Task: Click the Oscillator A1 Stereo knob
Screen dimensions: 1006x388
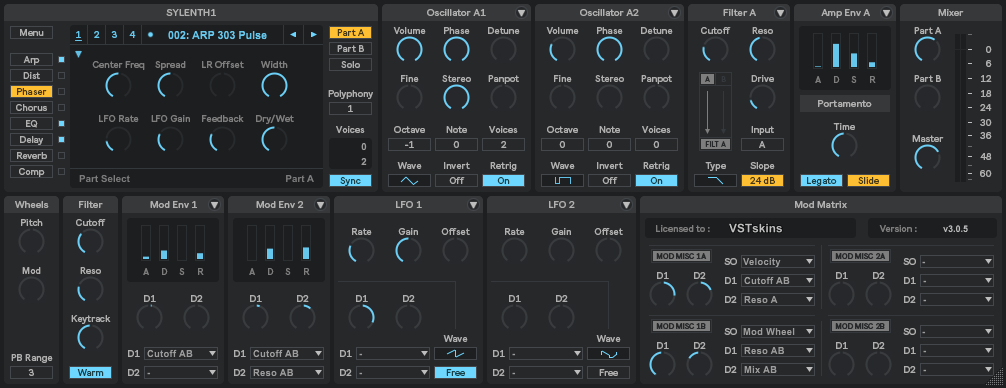Action: point(456,97)
